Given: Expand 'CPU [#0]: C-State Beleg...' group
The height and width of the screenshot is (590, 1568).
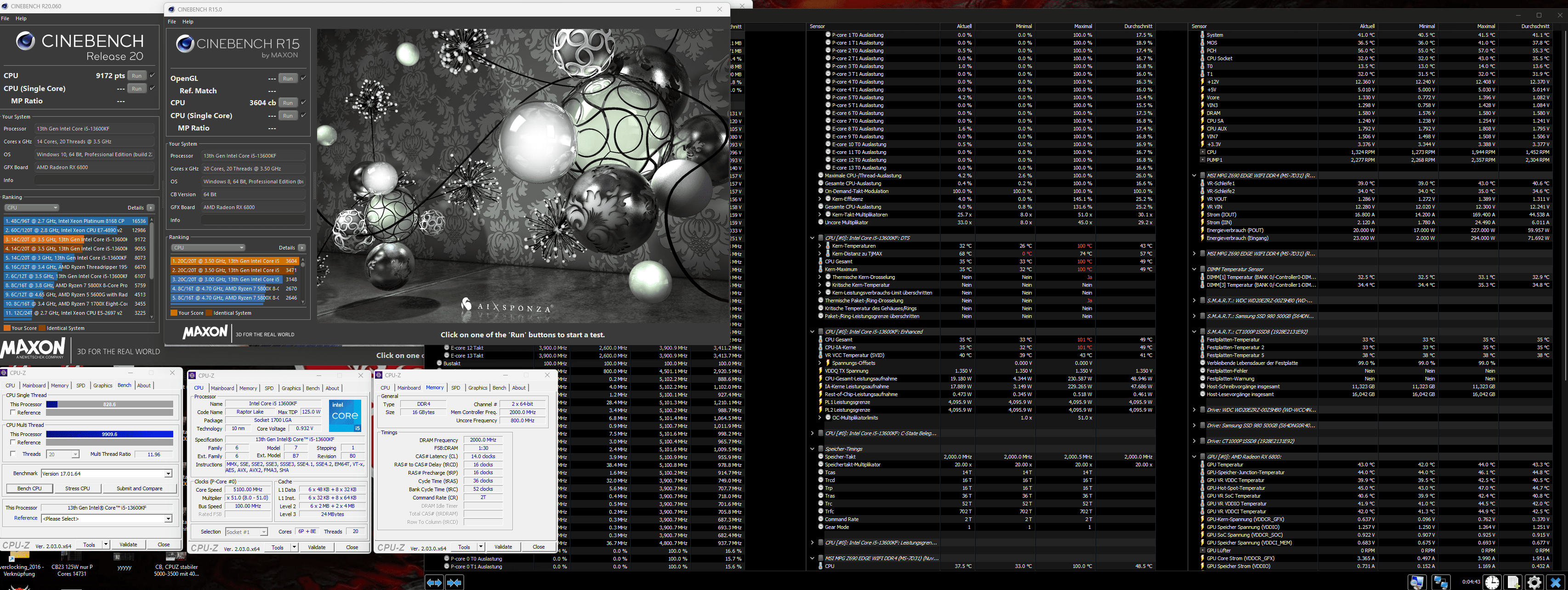Looking at the screenshot, I should (x=812, y=433).
